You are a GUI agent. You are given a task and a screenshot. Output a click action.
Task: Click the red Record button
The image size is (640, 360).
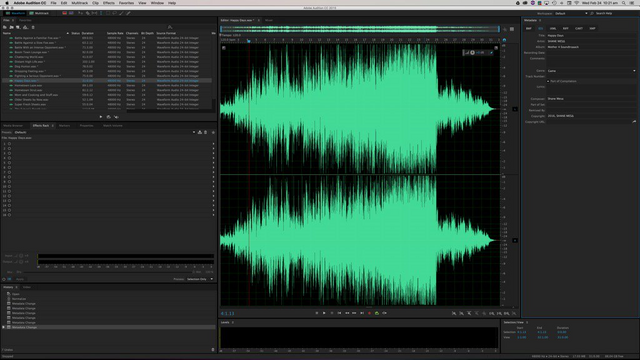pyautogui.click(x=369, y=313)
